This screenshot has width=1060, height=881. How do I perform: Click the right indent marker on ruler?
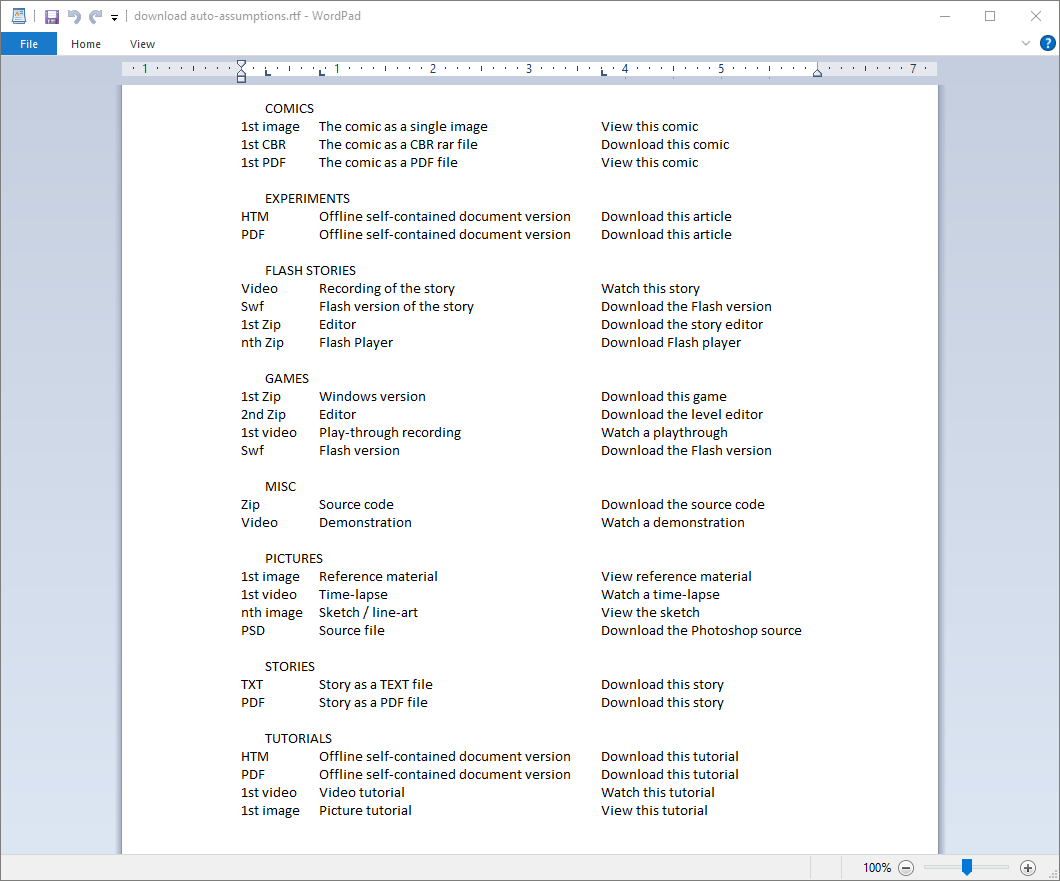click(817, 72)
